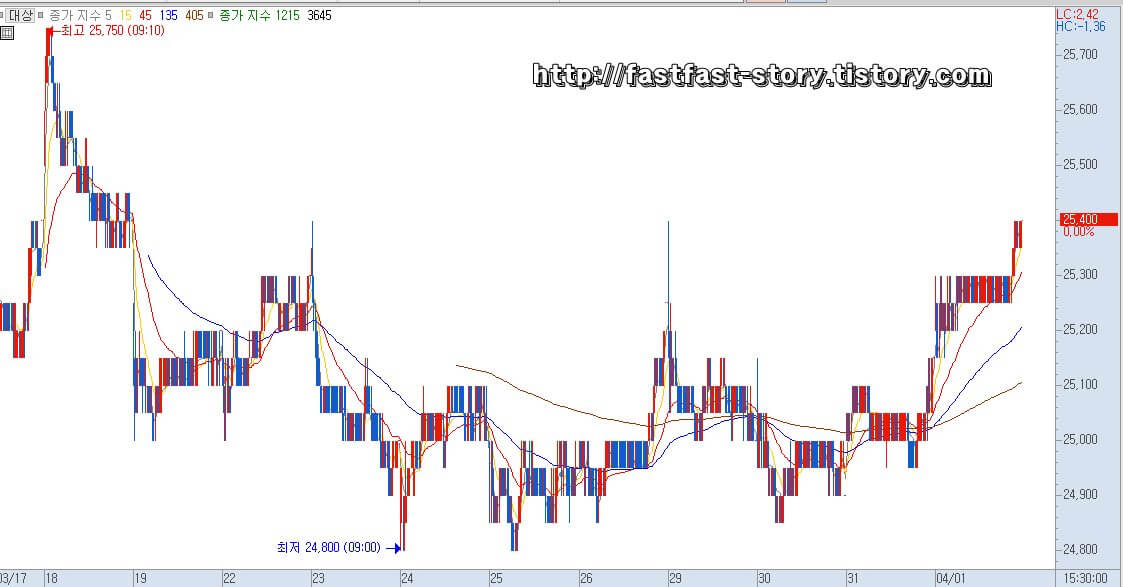This screenshot has height=587, width=1123.
Task: Click the 24 date on time axis
Action: [x=407, y=578]
